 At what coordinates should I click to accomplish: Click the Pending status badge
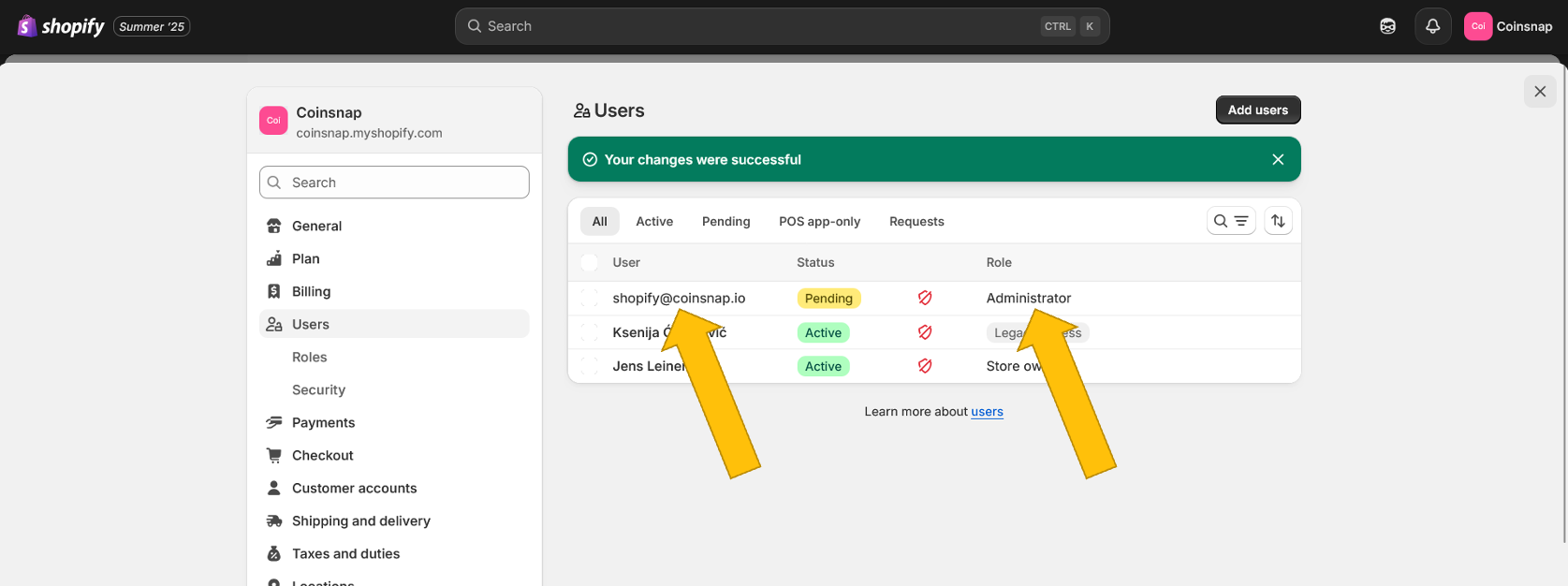(828, 298)
